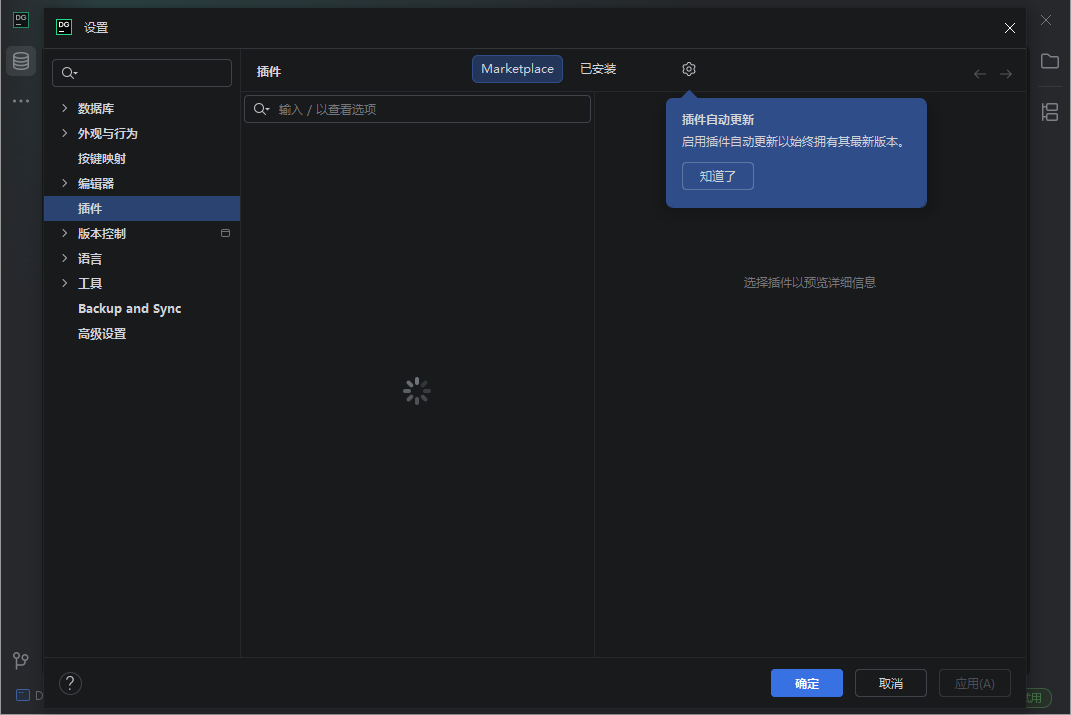Click the plugin search input field
This screenshot has height=715, width=1071.
point(417,108)
